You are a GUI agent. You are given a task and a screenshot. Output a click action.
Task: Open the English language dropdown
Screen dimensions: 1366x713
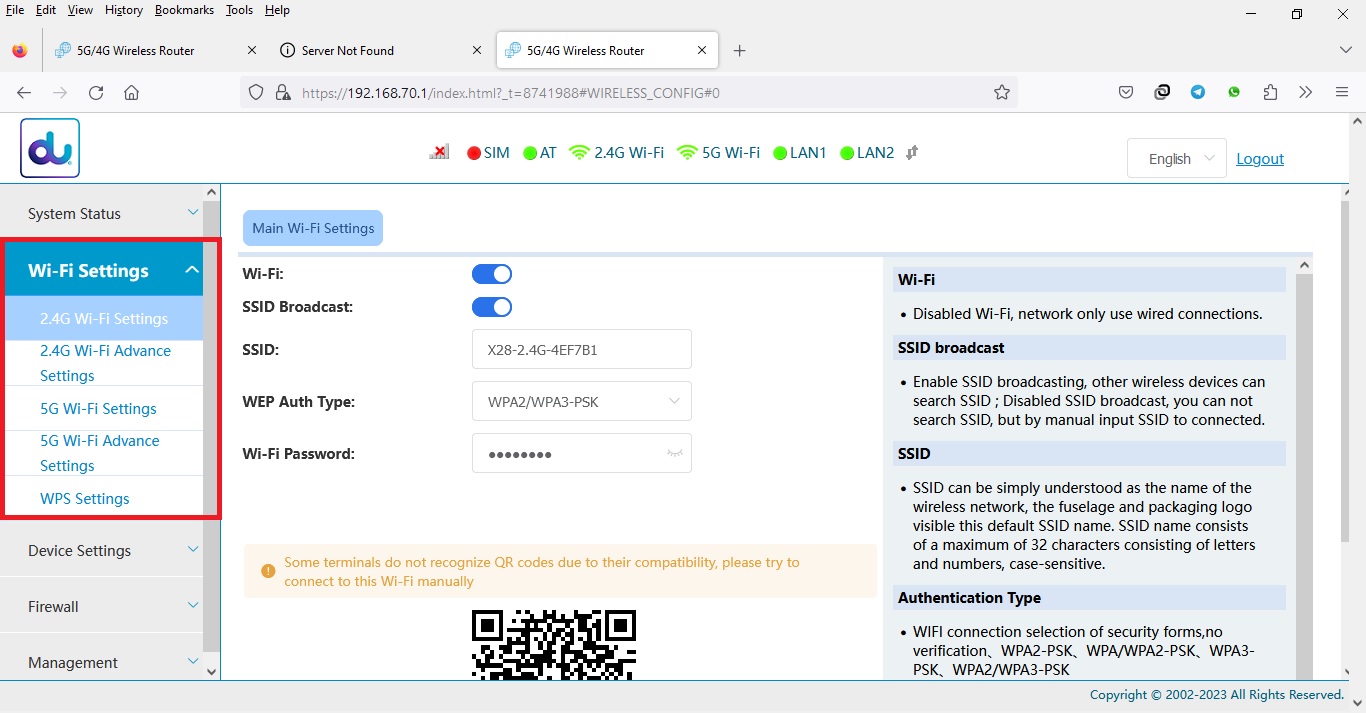[1176, 159]
